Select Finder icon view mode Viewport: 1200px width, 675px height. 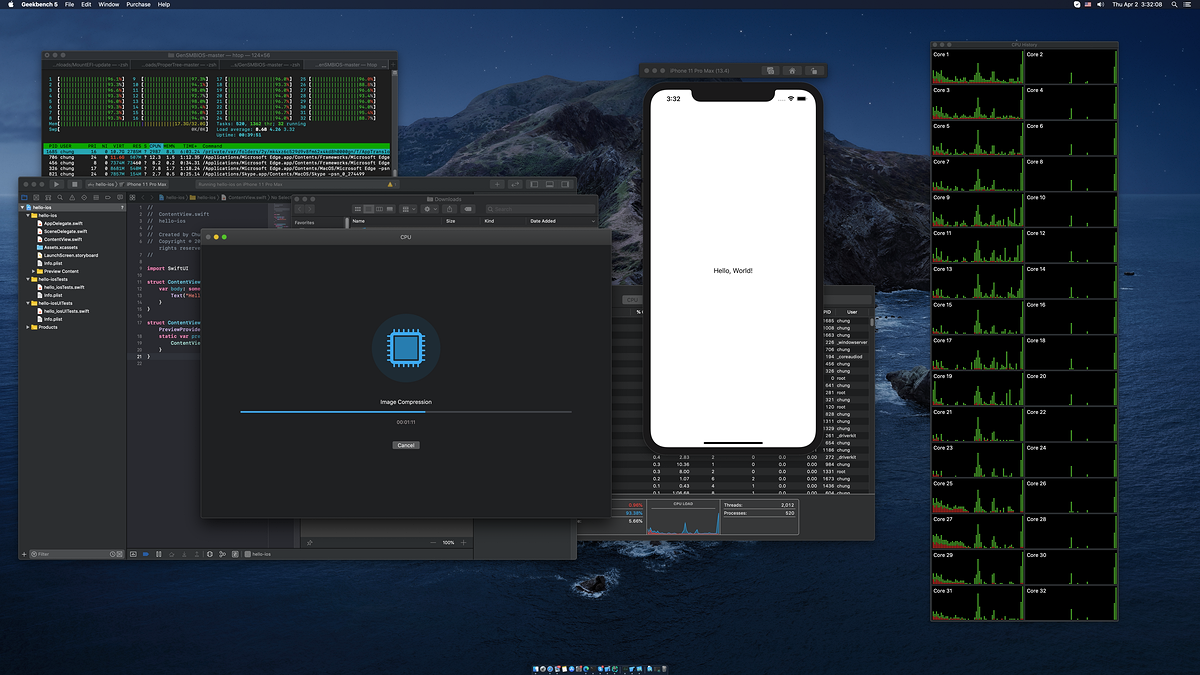click(358, 209)
